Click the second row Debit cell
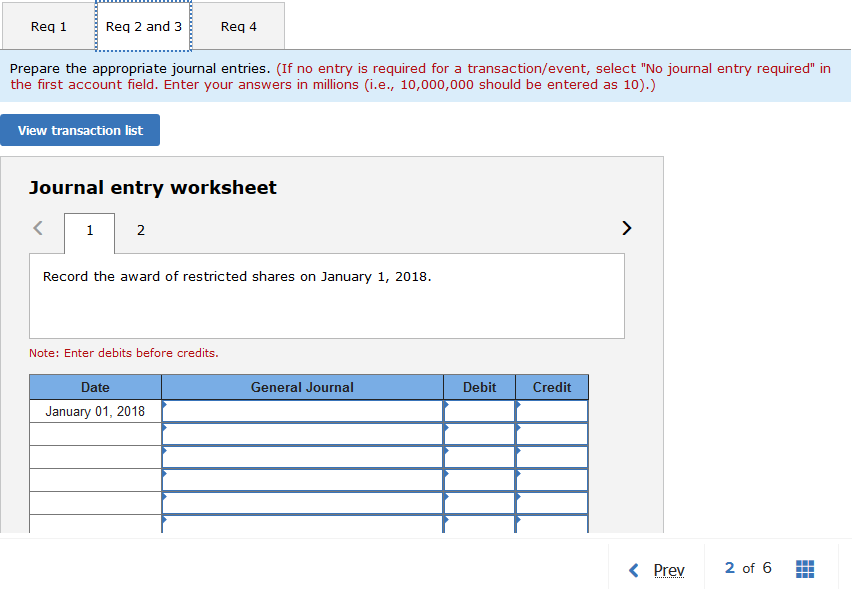Screen dimensions: 852x594 click(x=479, y=434)
